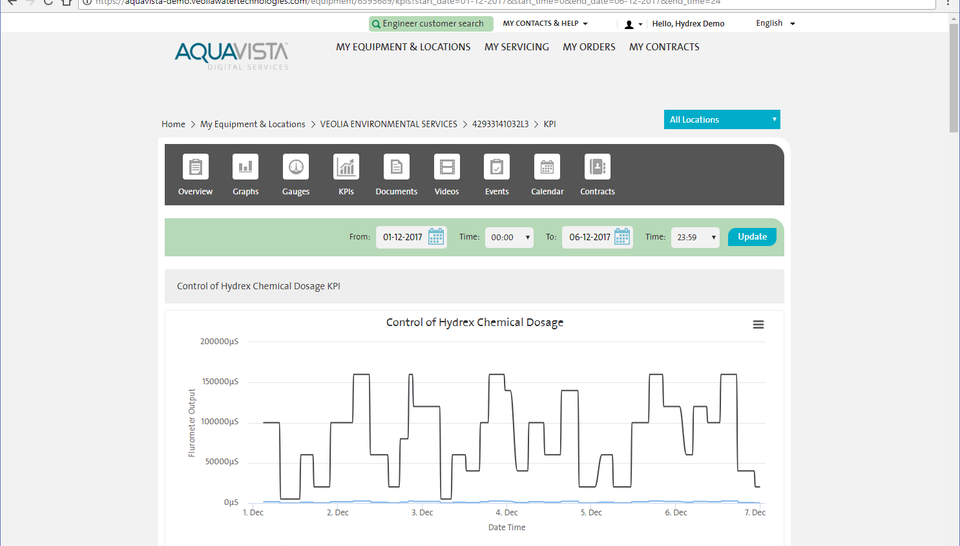Open the Calendar icon
The height and width of the screenshot is (546, 960).
point(547,166)
